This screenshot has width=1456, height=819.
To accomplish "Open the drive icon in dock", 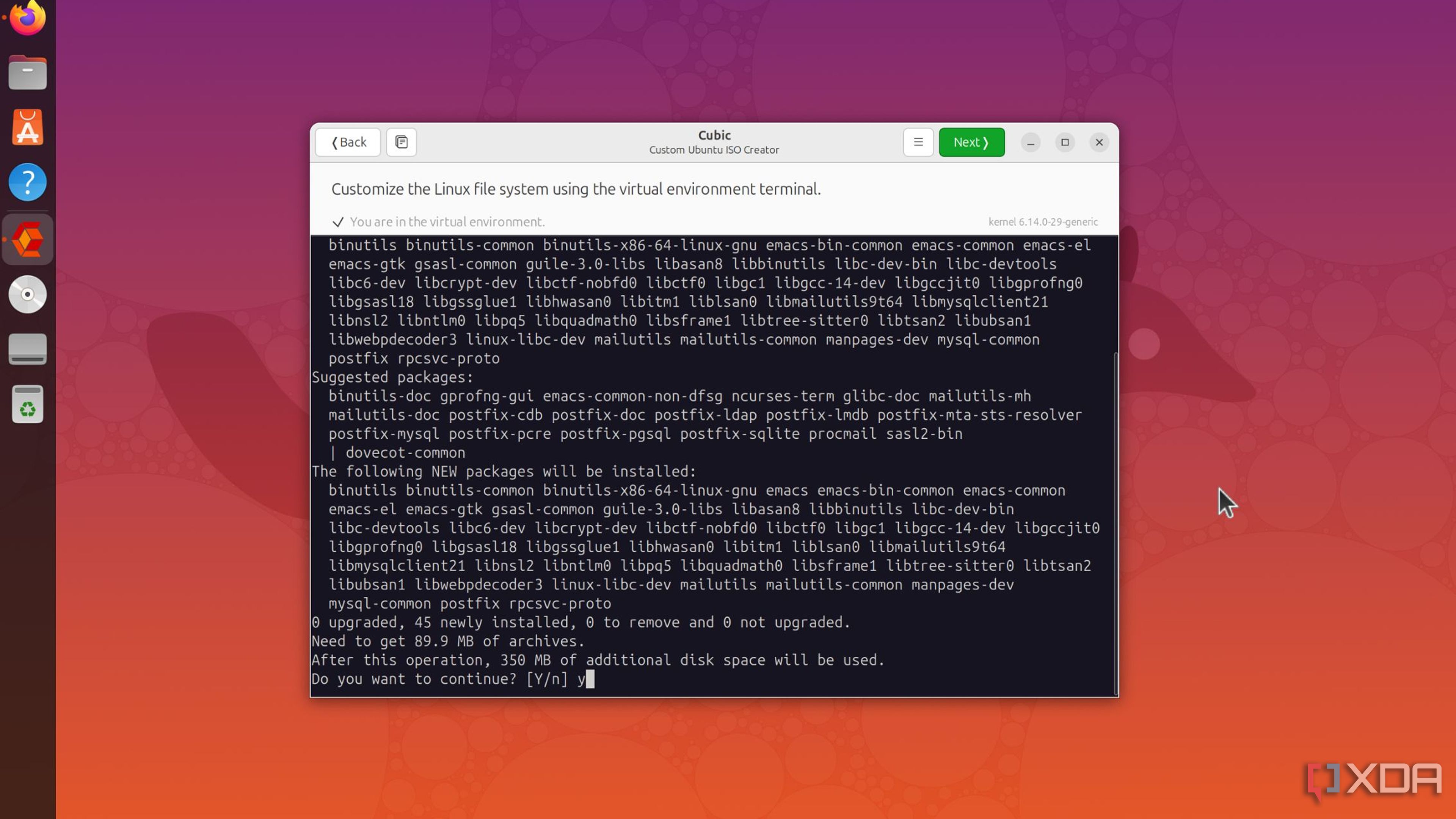I will (x=27, y=349).
